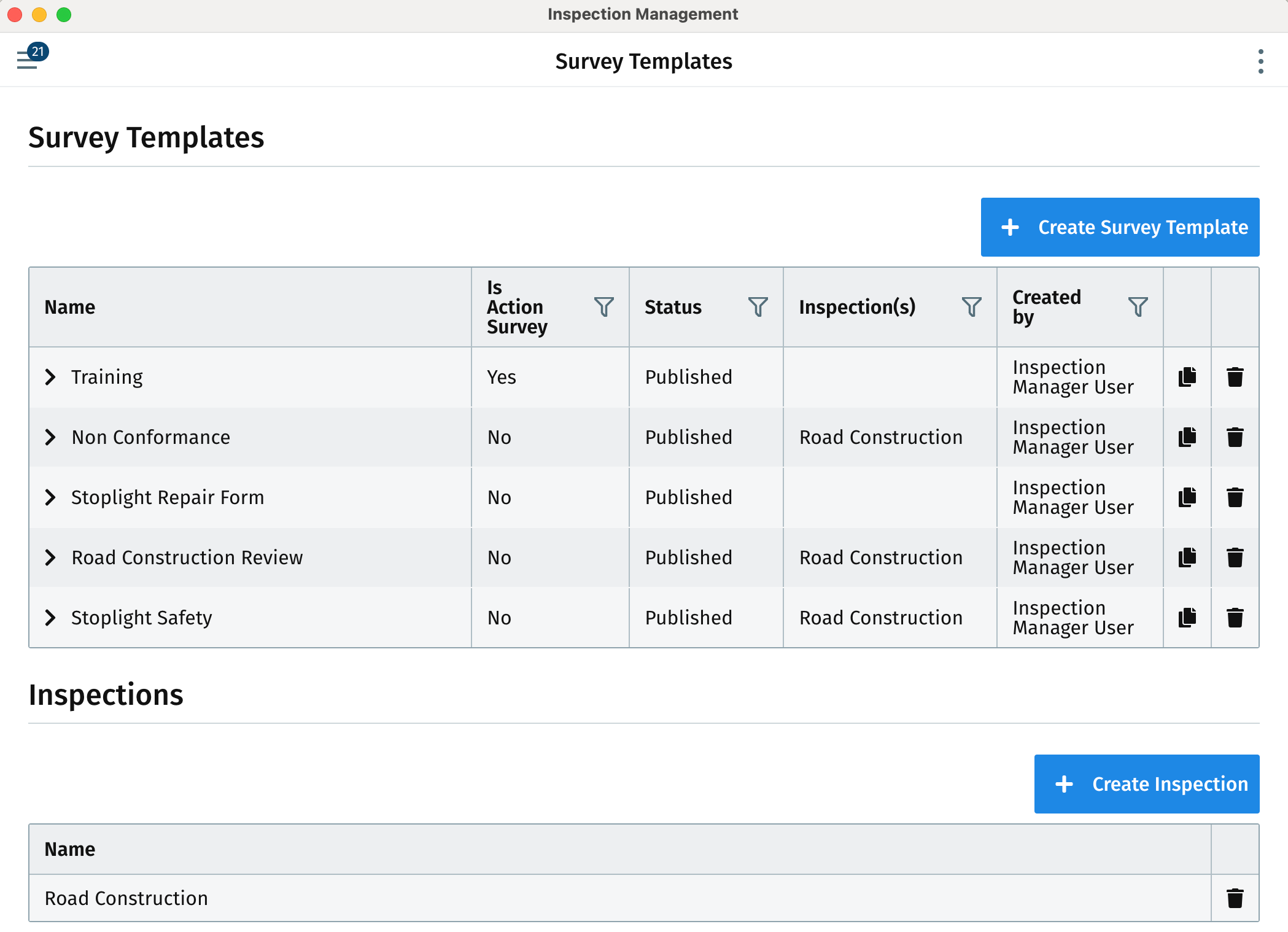1288x932 pixels.
Task: Select the Road Construction inspection row
Action: [x=126, y=898]
